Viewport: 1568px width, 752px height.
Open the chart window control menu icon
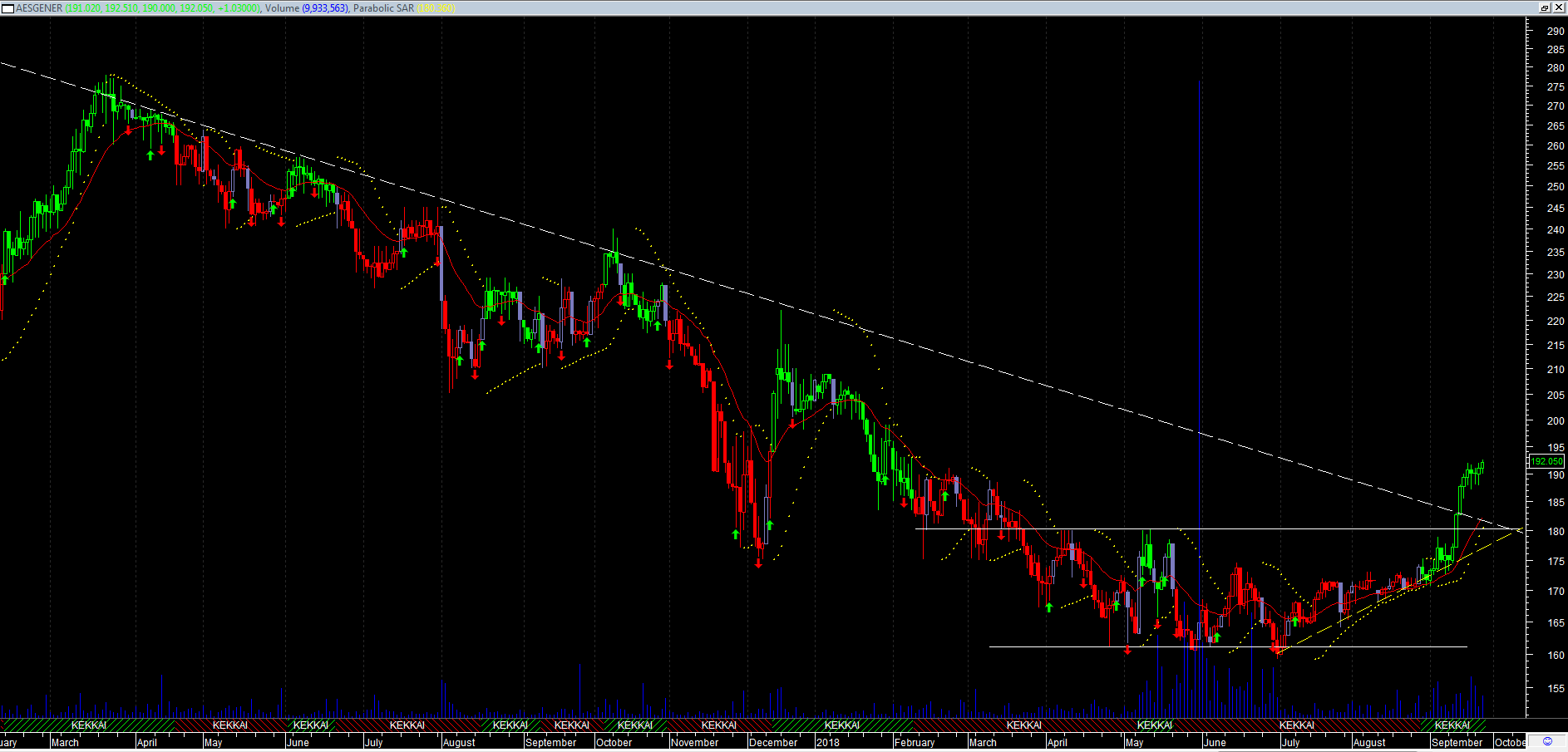(x=8, y=8)
